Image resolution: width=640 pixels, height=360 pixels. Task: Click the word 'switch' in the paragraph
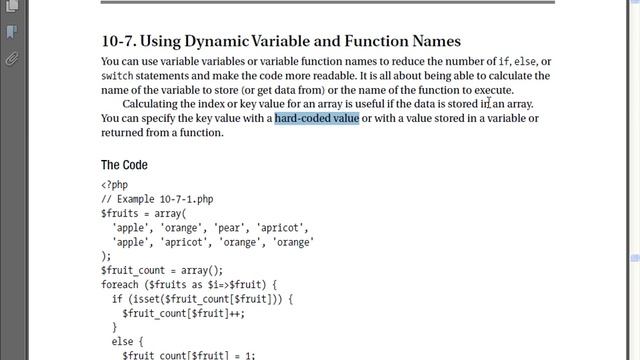click(117, 76)
